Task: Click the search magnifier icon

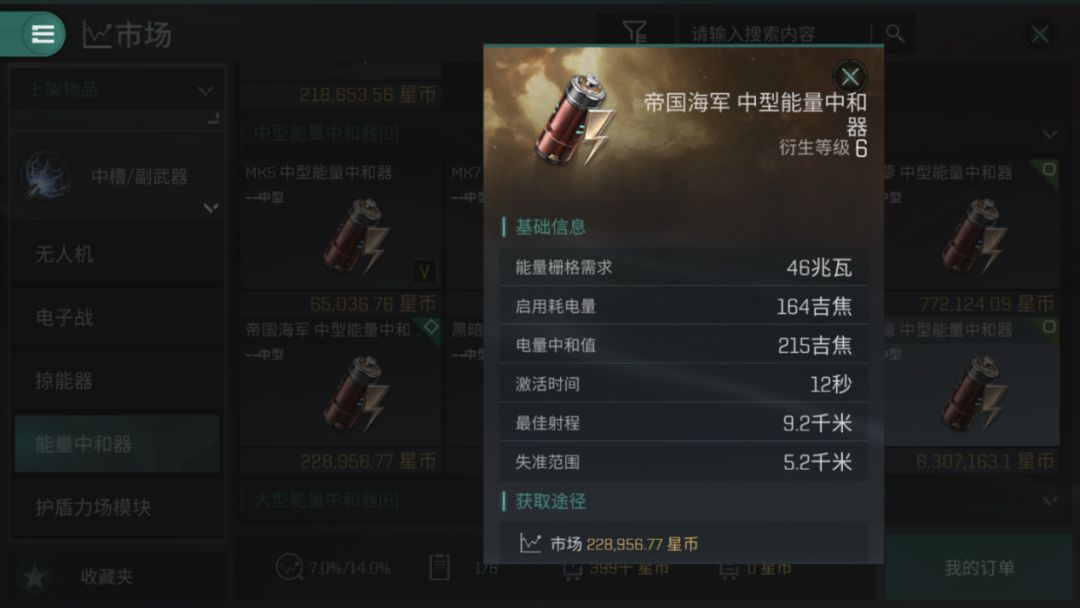Action: coord(895,32)
